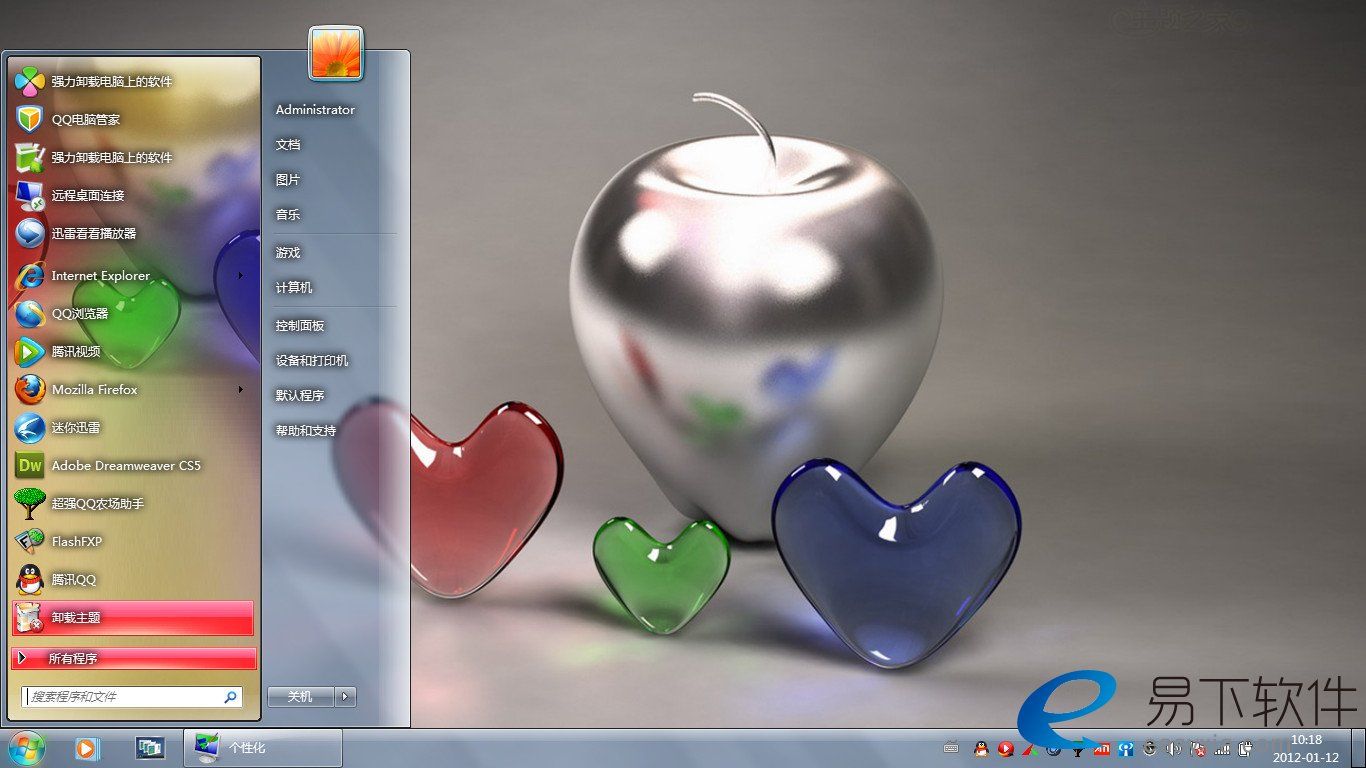Click the window switcher taskbar icon

[x=150, y=748]
